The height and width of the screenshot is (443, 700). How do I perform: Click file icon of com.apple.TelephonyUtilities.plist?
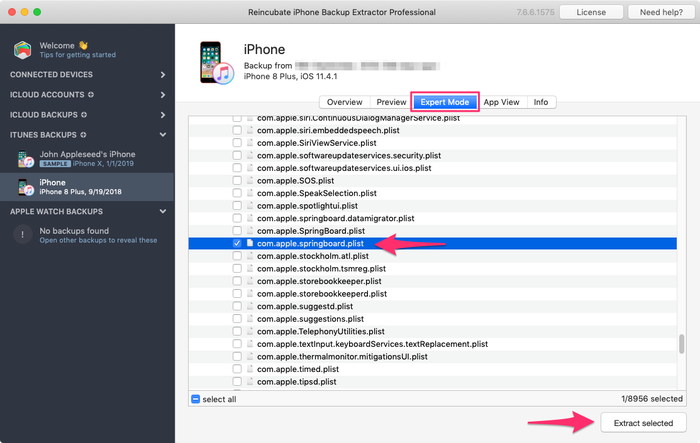pos(250,331)
